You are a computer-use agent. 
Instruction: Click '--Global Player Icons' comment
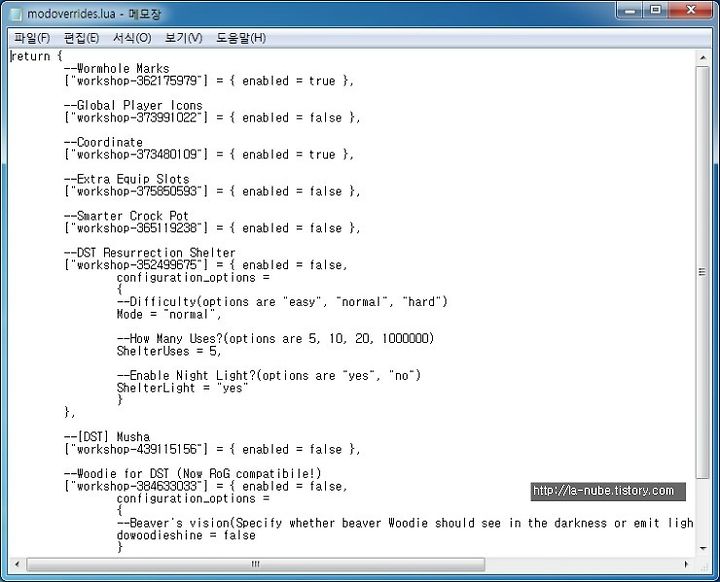click(133, 105)
